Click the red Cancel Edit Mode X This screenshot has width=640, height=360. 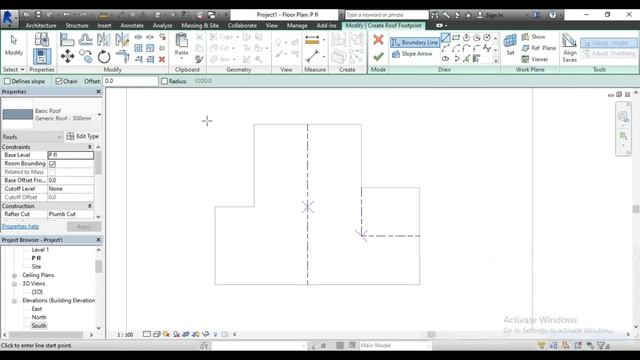[378, 40]
